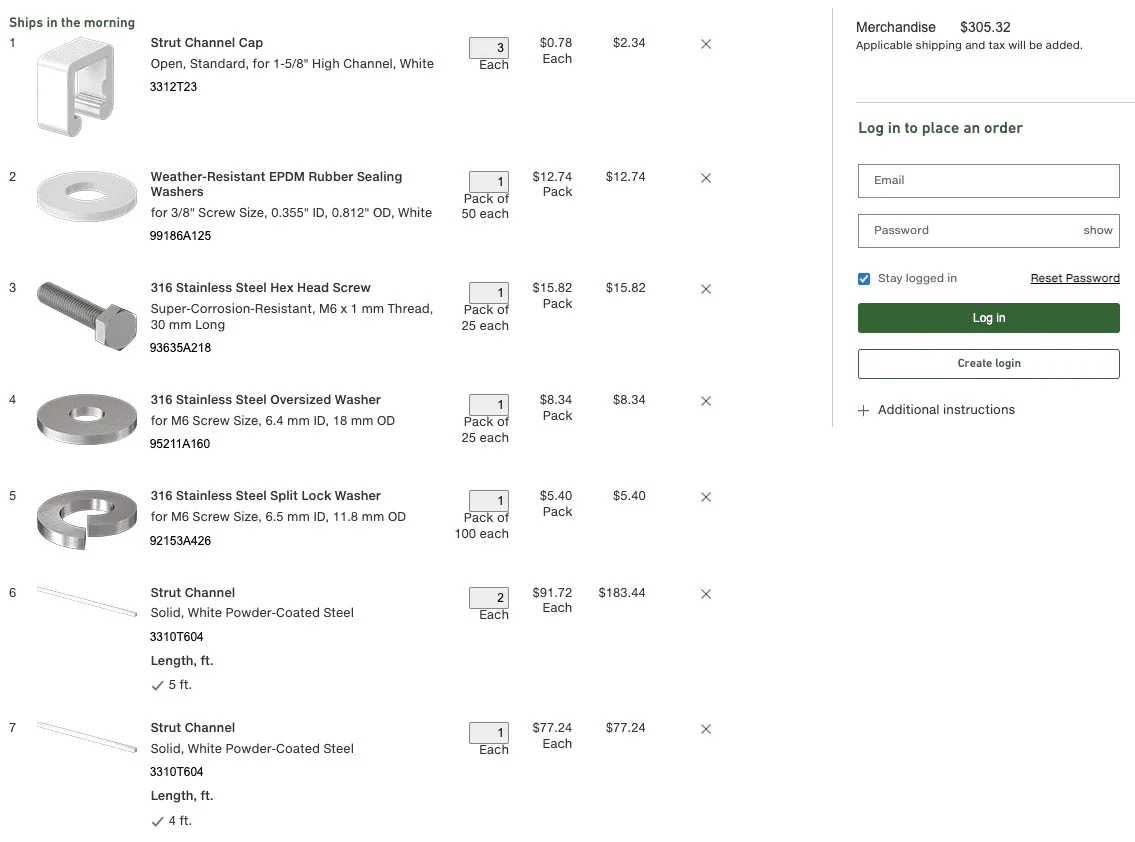Click the Email input field
This screenshot has height=842, width=1135.
[x=989, y=181]
